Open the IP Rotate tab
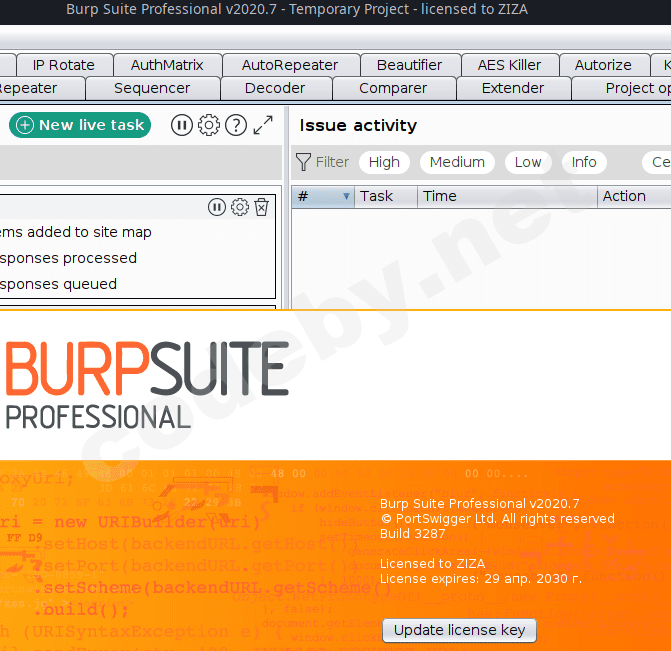 click(64, 65)
